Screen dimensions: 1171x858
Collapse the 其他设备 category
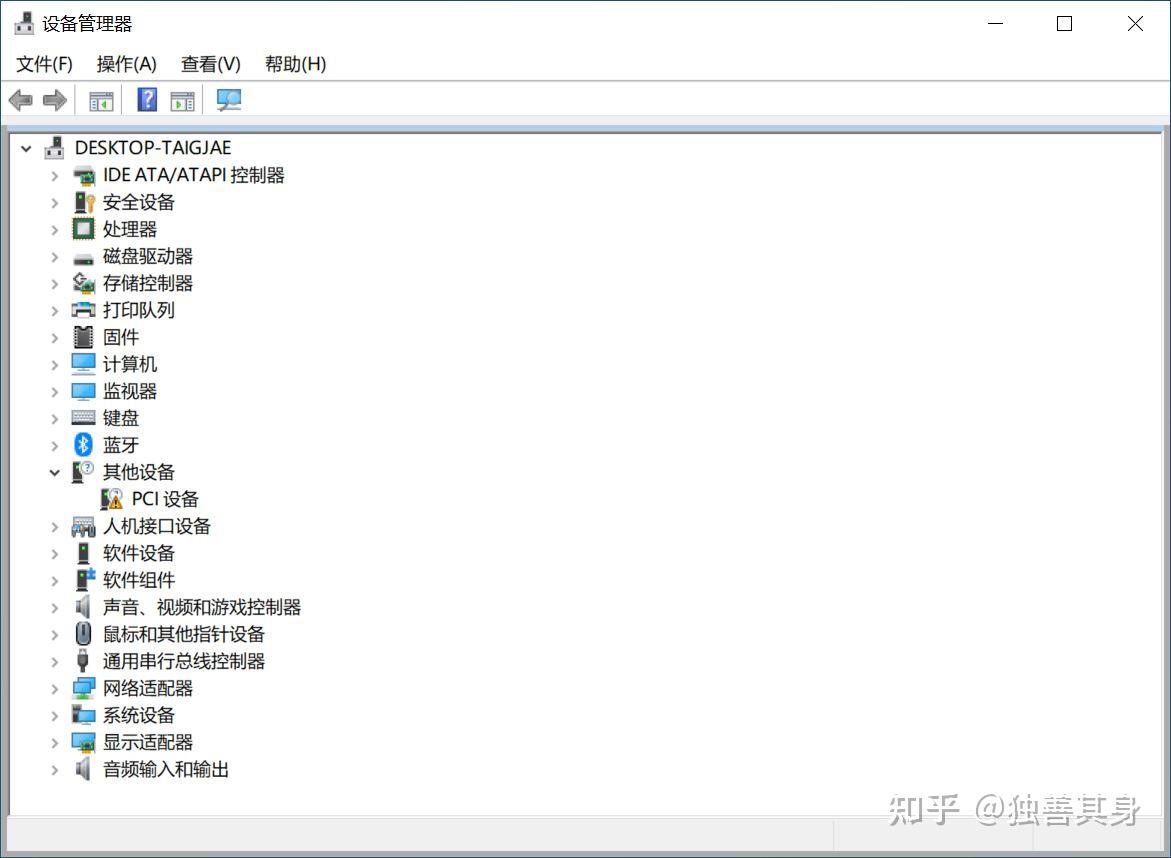tap(55, 473)
